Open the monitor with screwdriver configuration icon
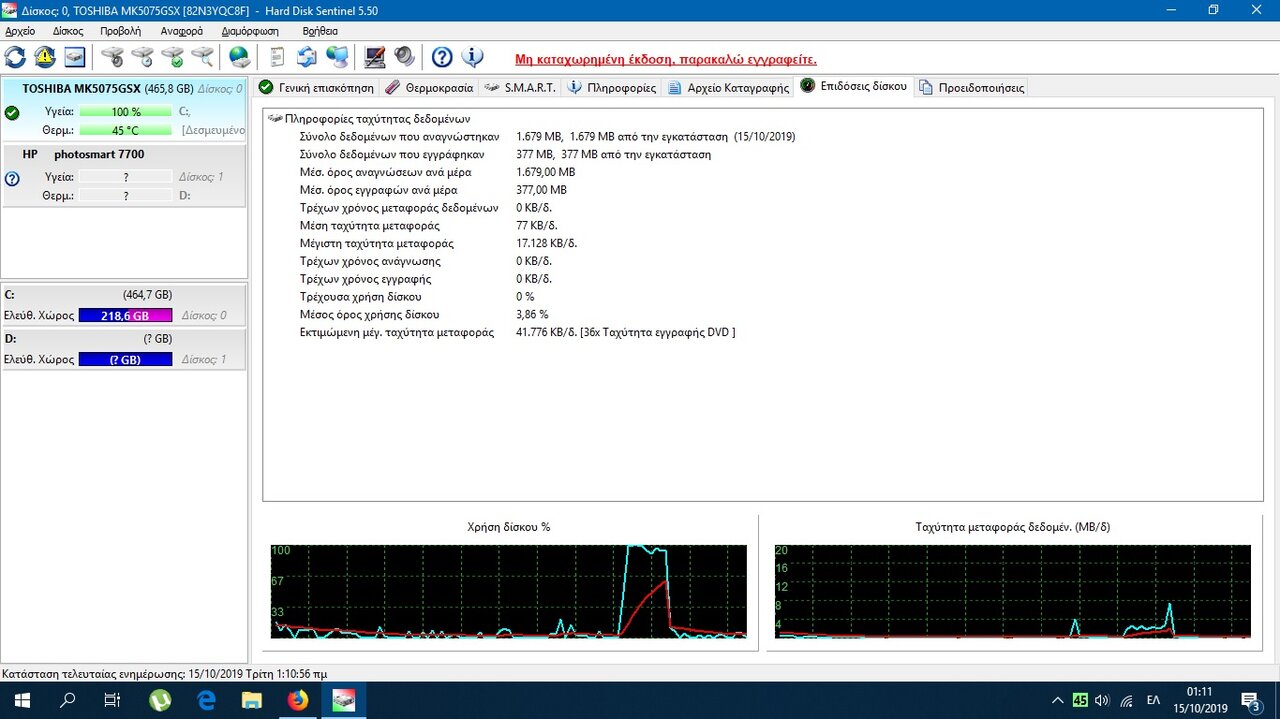The image size is (1280, 719). [x=375, y=57]
